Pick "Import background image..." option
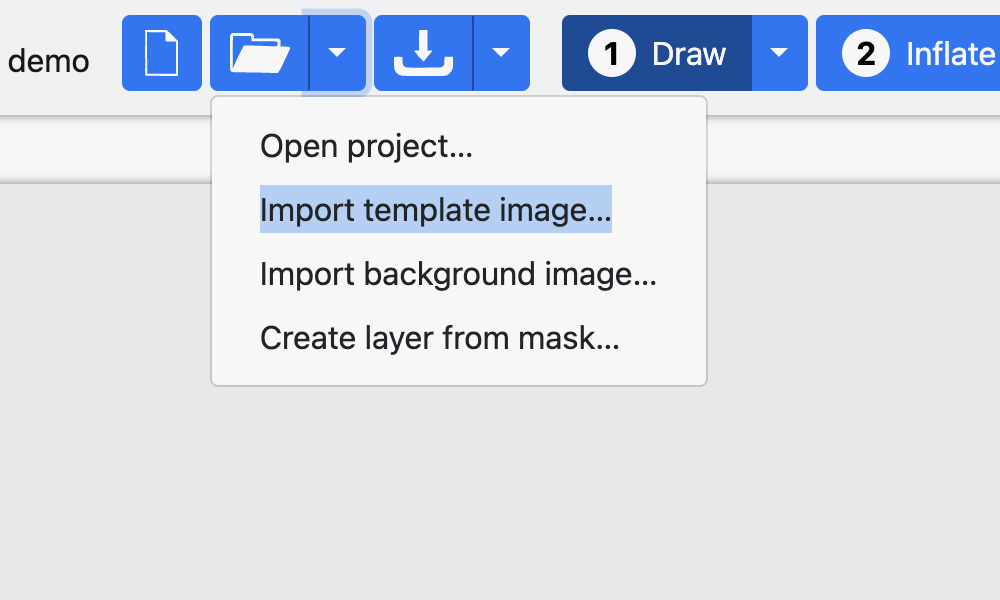 pos(458,274)
